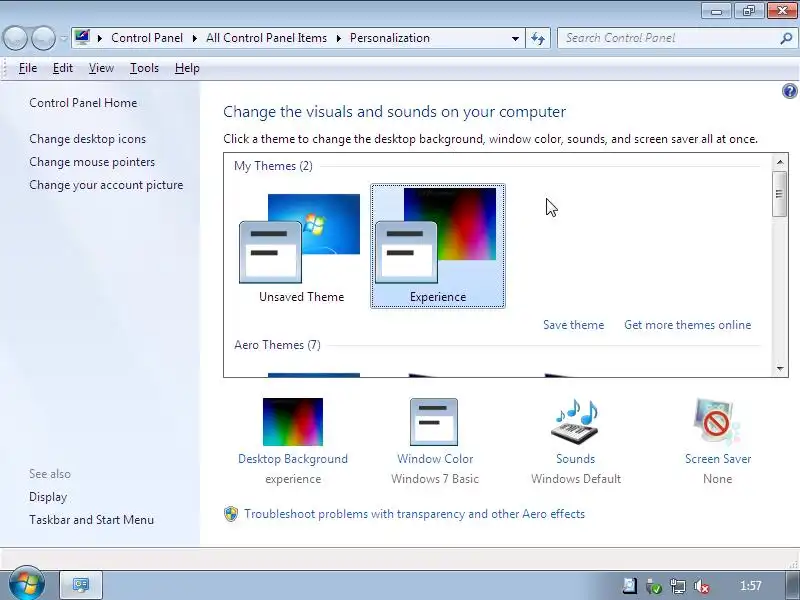The image size is (800, 600).
Task: Click the Personalization breadcrumb
Action: 390,38
